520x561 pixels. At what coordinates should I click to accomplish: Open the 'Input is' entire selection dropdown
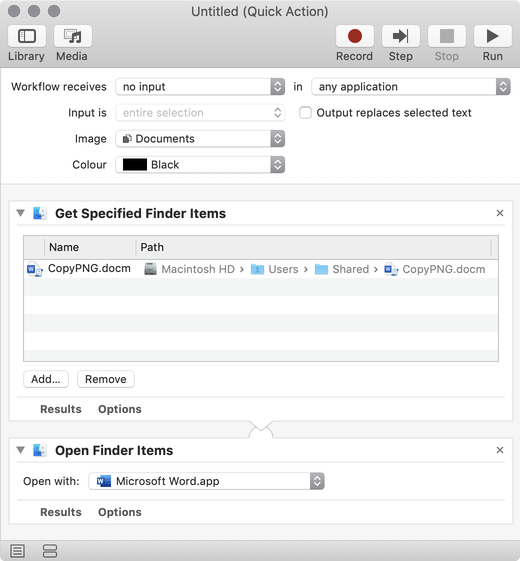(200, 113)
